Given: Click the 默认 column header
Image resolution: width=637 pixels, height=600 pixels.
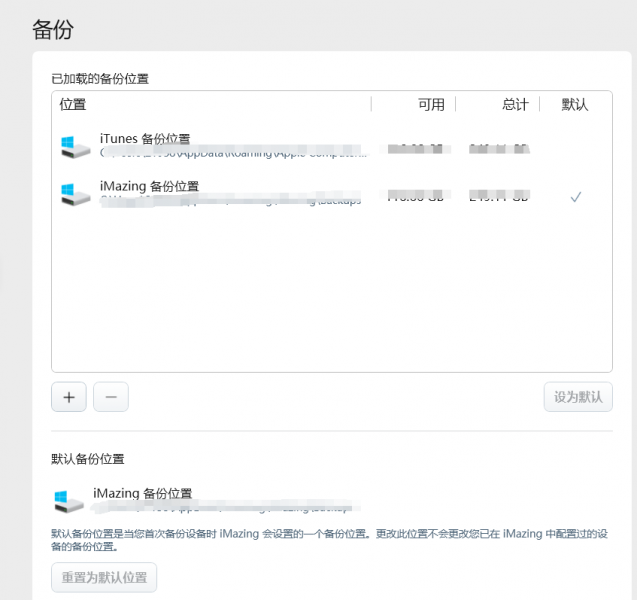Looking at the screenshot, I should pos(575,104).
